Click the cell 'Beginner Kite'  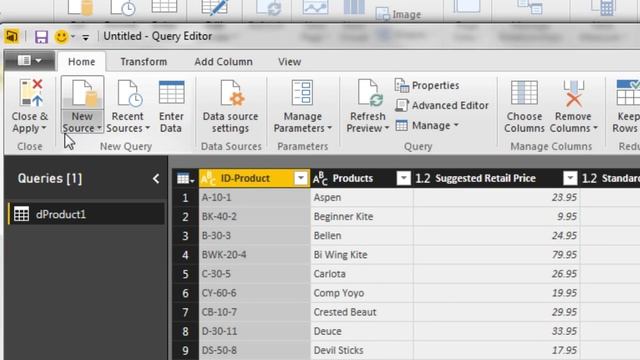(362, 217)
